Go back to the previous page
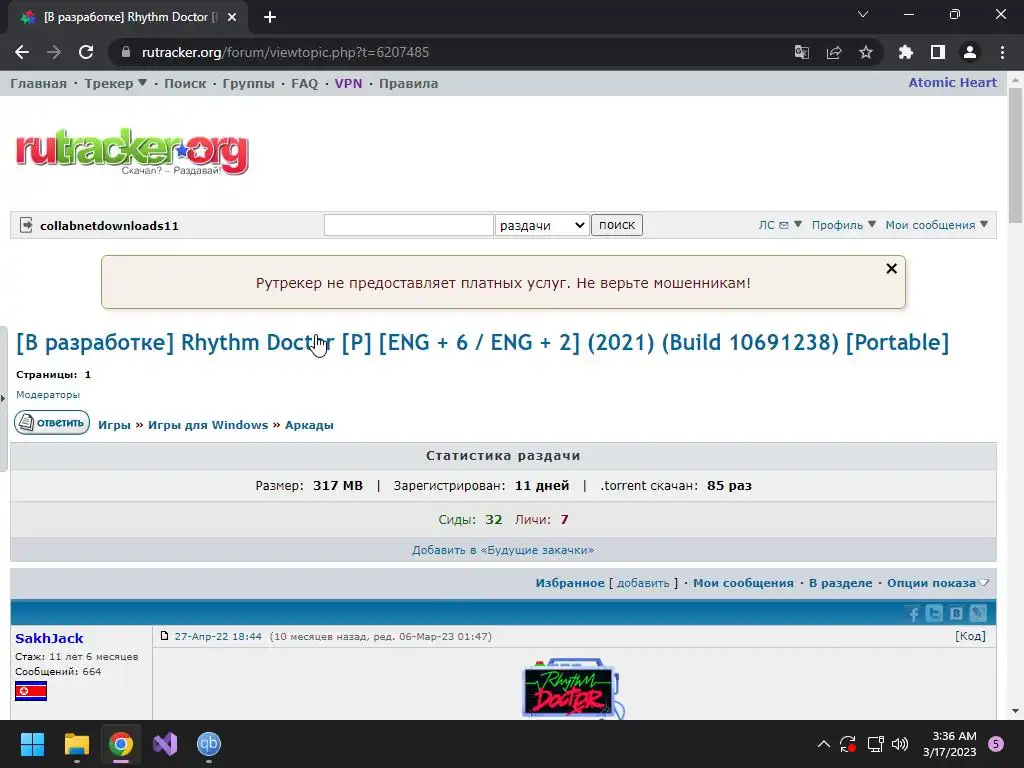The height and width of the screenshot is (768, 1024). tap(22, 52)
